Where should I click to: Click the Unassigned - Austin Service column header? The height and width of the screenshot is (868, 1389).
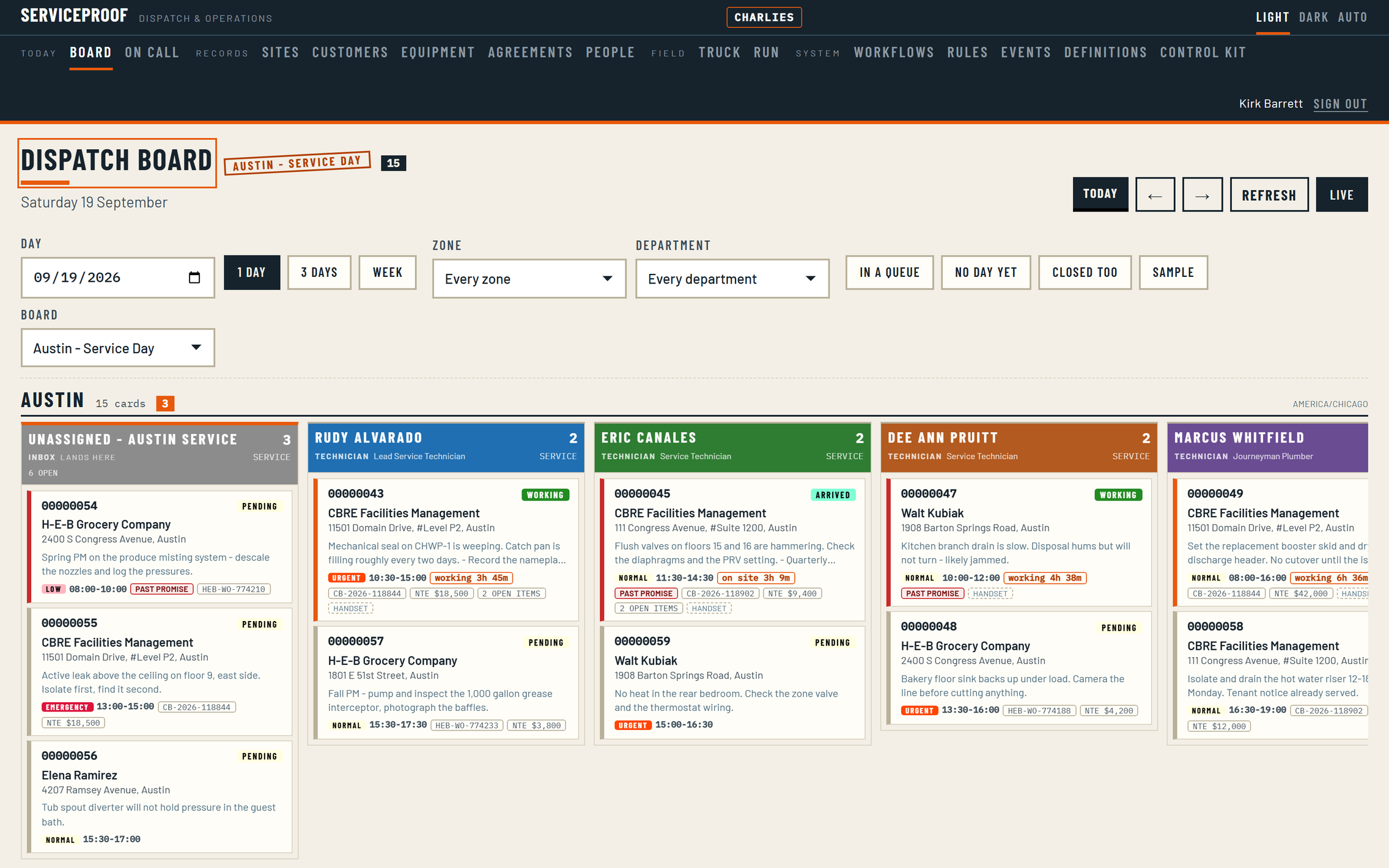coord(160,454)
